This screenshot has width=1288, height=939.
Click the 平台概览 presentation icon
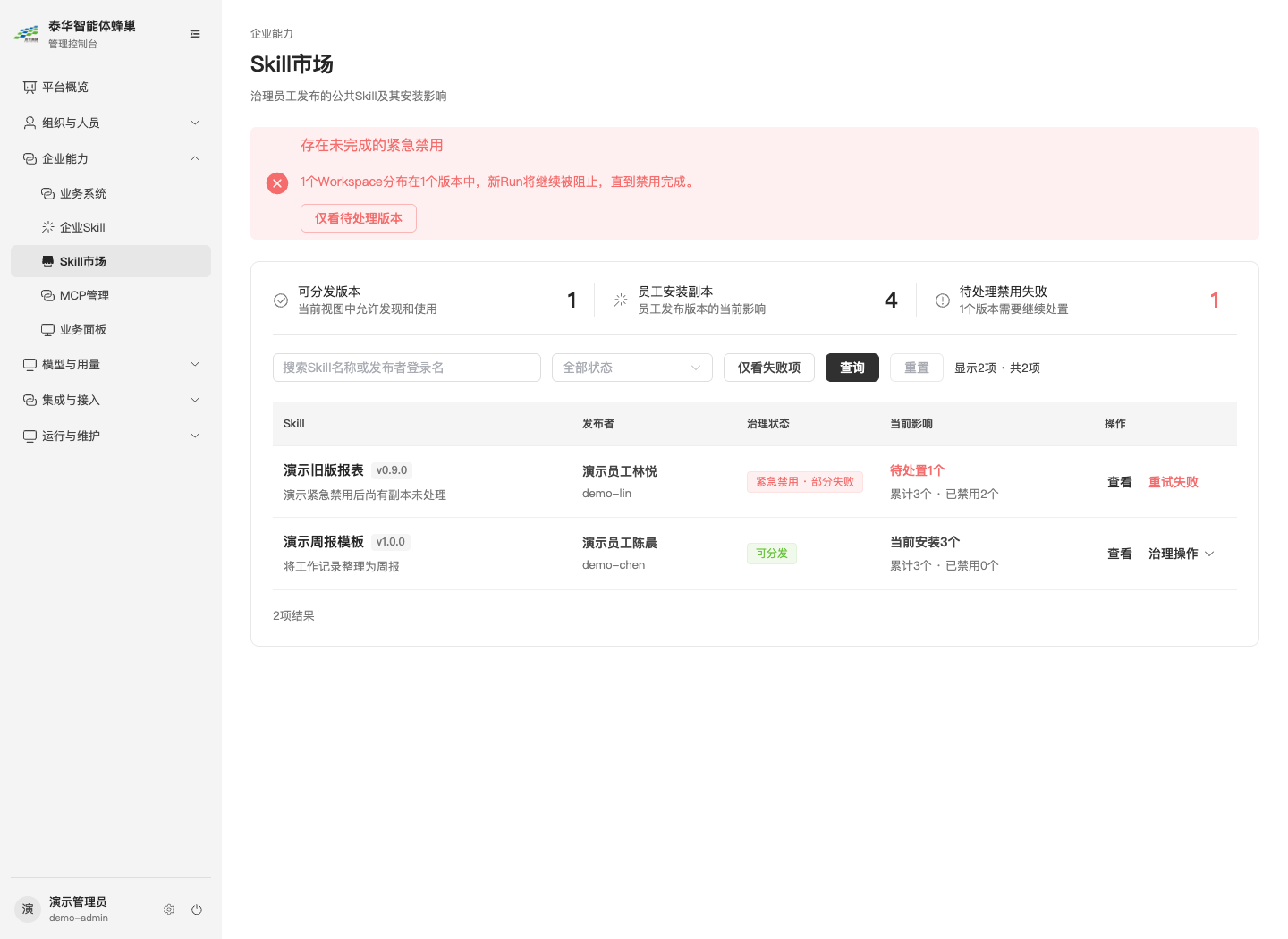coord(30,87)
